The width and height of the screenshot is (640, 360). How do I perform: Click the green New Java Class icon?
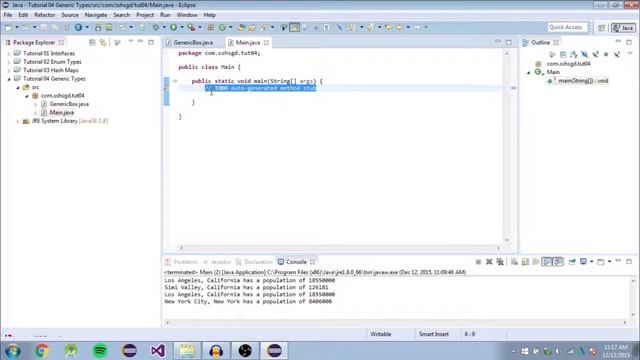tap(222, 27)
